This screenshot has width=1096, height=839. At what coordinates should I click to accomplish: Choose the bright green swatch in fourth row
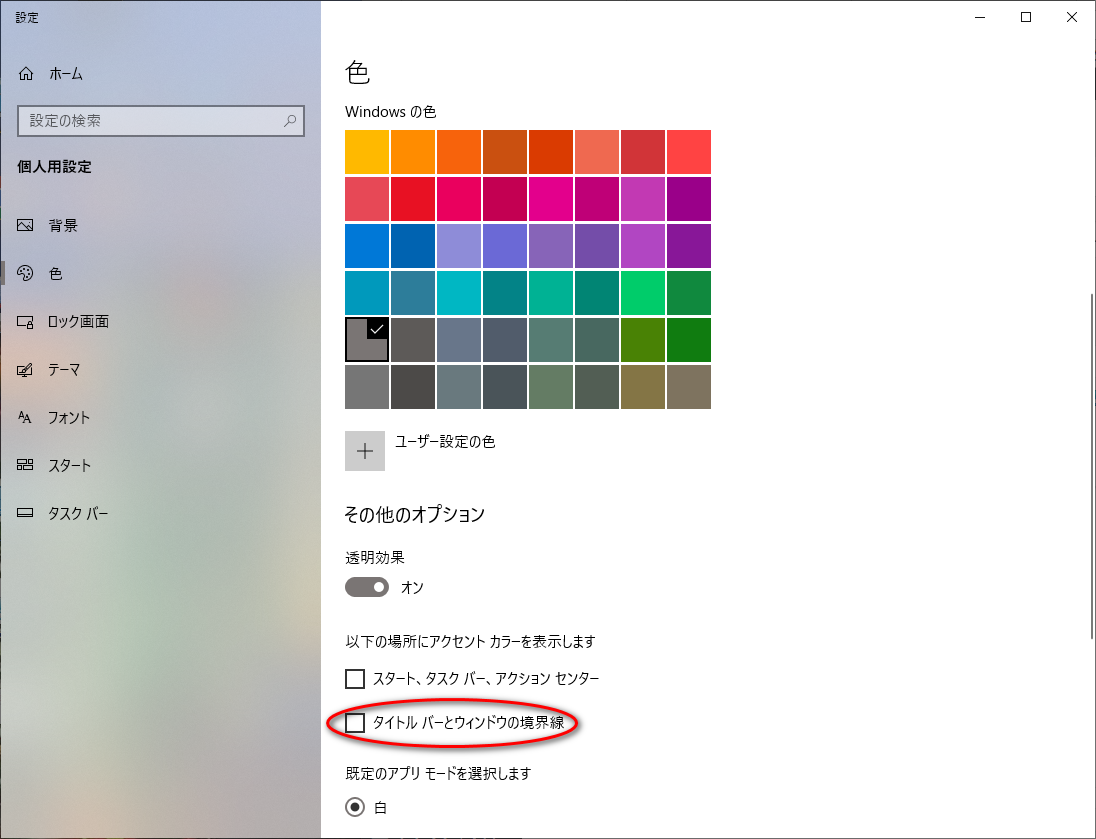[x=642, y=293]
